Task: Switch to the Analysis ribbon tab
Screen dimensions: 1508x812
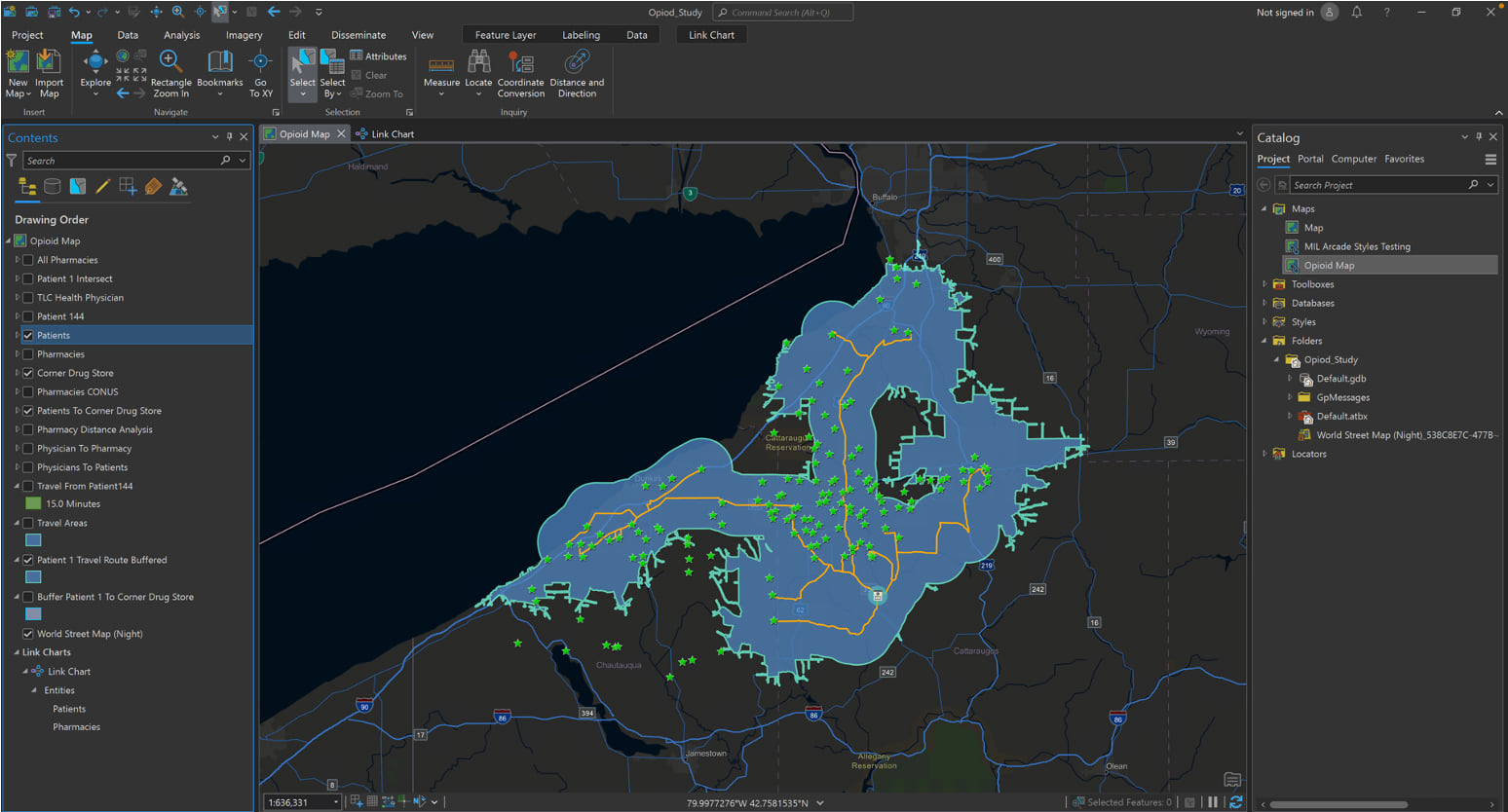Action: [181, 35]
